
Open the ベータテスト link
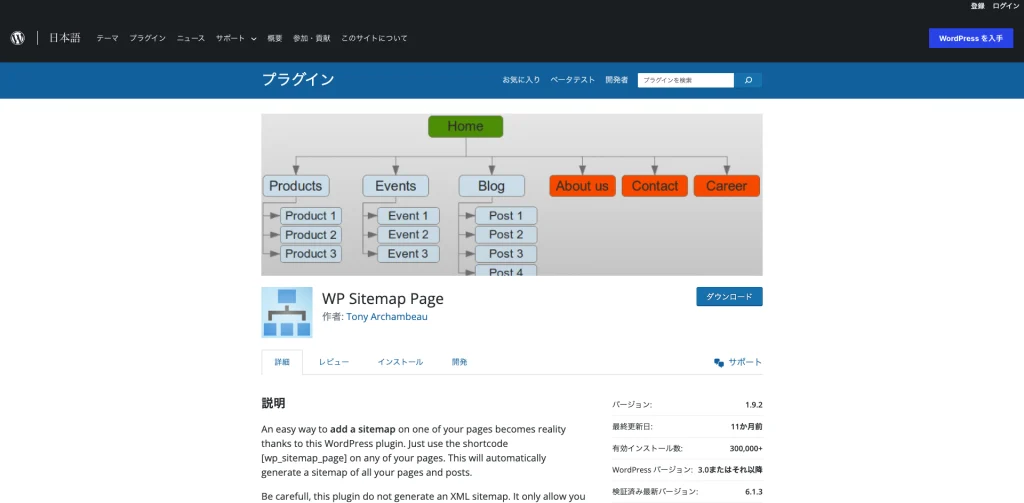[x=573, y=80]
